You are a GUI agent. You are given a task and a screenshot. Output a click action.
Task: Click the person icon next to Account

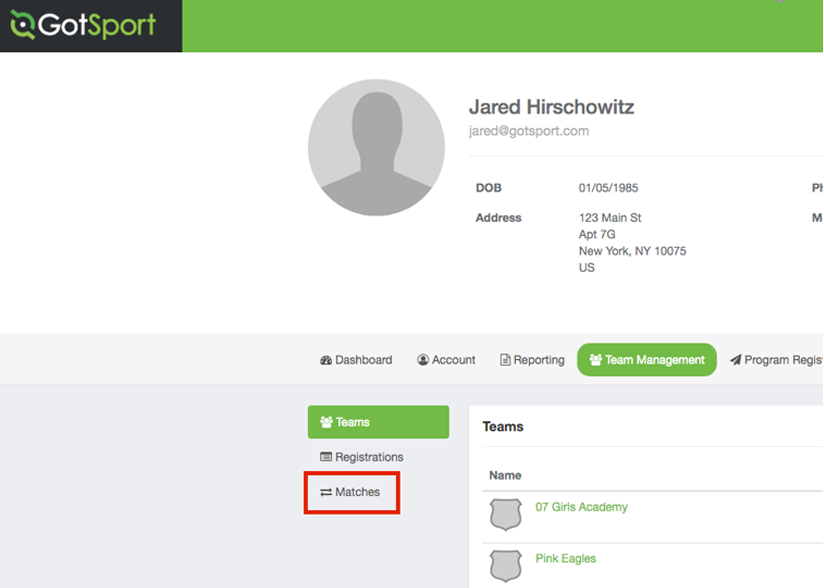pos(422,359)
